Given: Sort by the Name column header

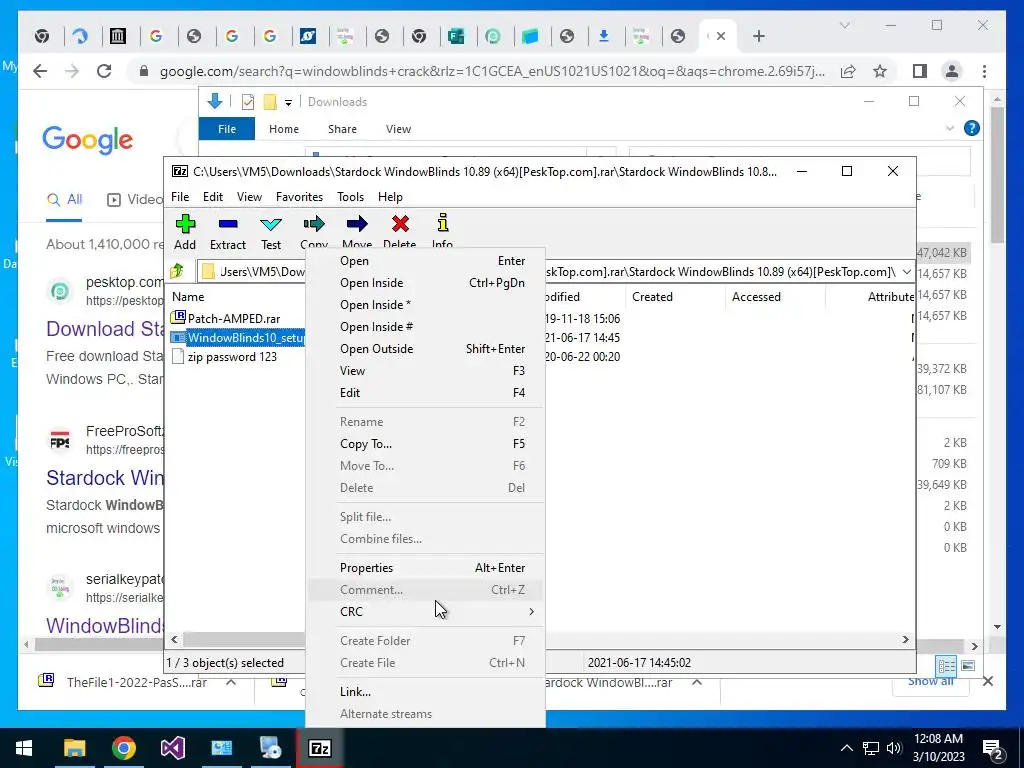Looking at the screenshot, I should pyautogui.click(x=188, y=296).
